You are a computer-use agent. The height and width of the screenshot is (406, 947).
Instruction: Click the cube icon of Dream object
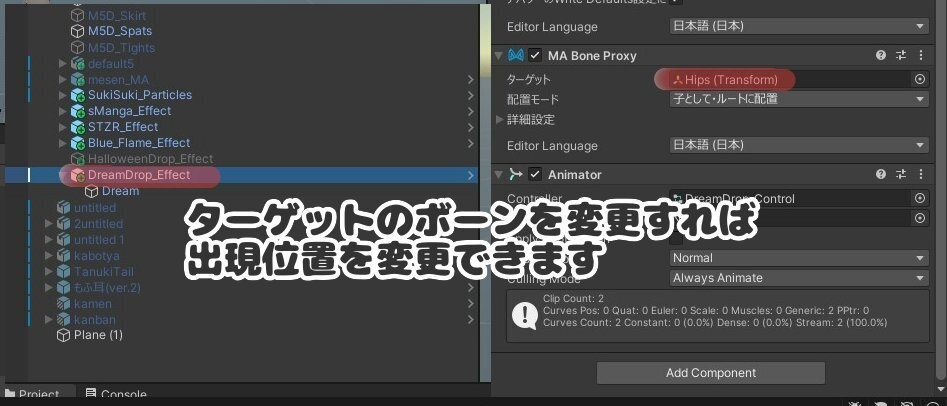[x=91, y=191]
